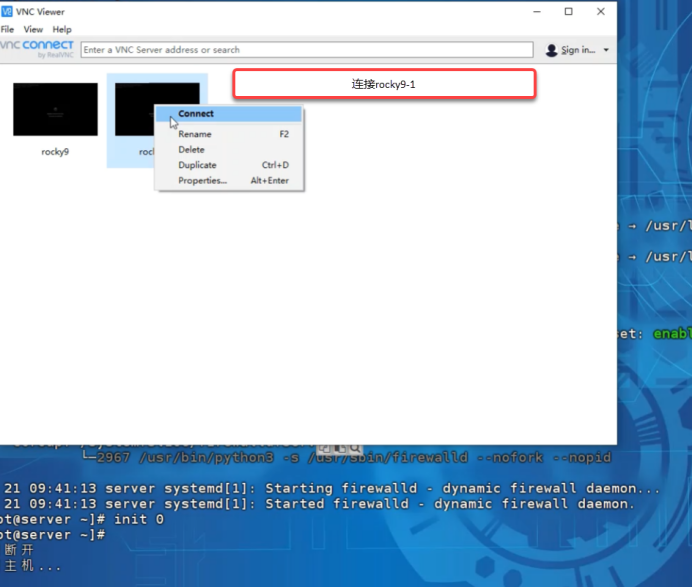Click the Sign in button
This screenshot has height=588, width=692.
[x=576, y=50]
